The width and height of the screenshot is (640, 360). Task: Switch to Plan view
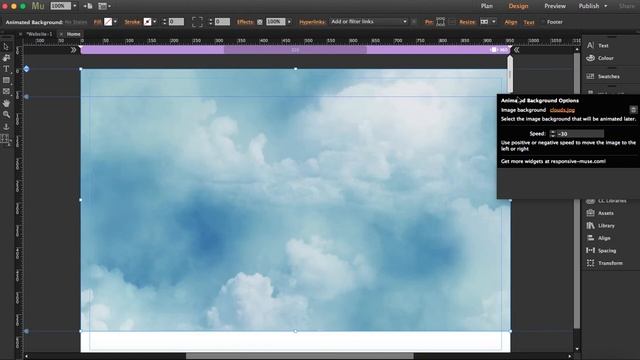pos(487,6)
